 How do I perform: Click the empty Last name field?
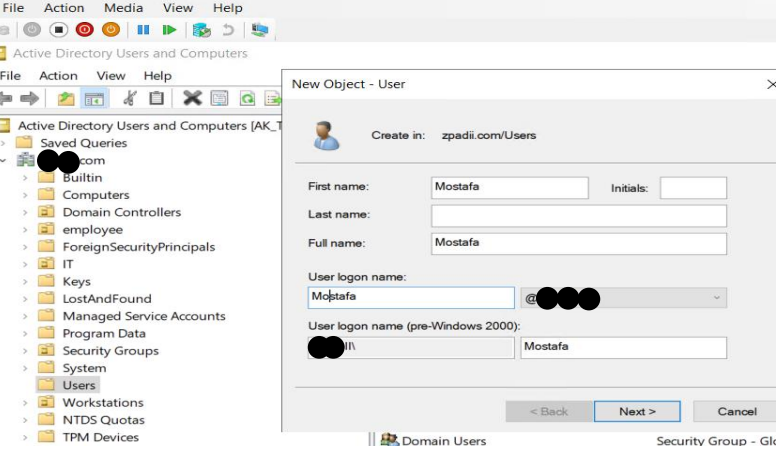click(579, 216)
